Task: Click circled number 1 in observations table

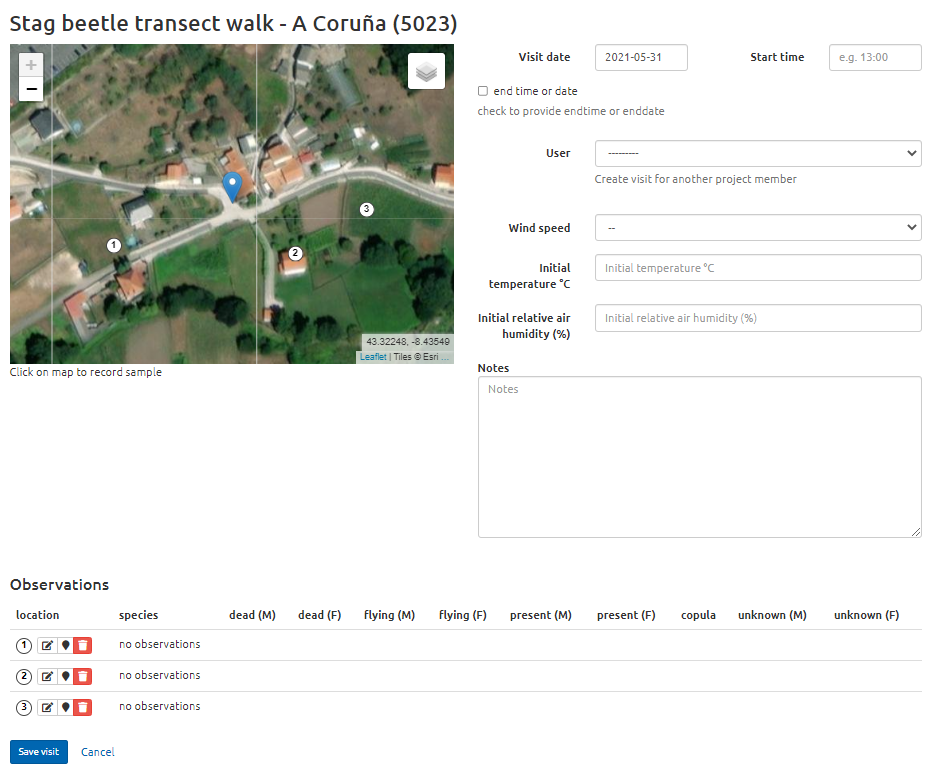Action: (x=24, y=646)
